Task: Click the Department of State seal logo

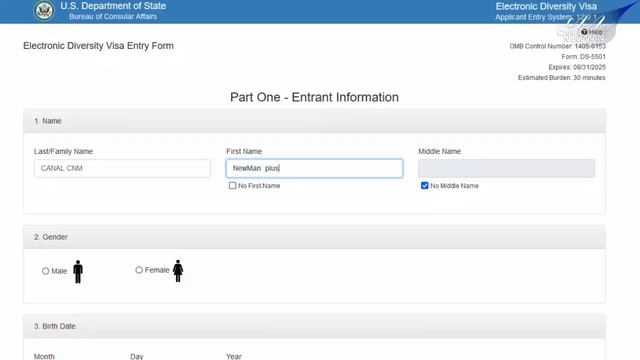Action: (44, 11)
